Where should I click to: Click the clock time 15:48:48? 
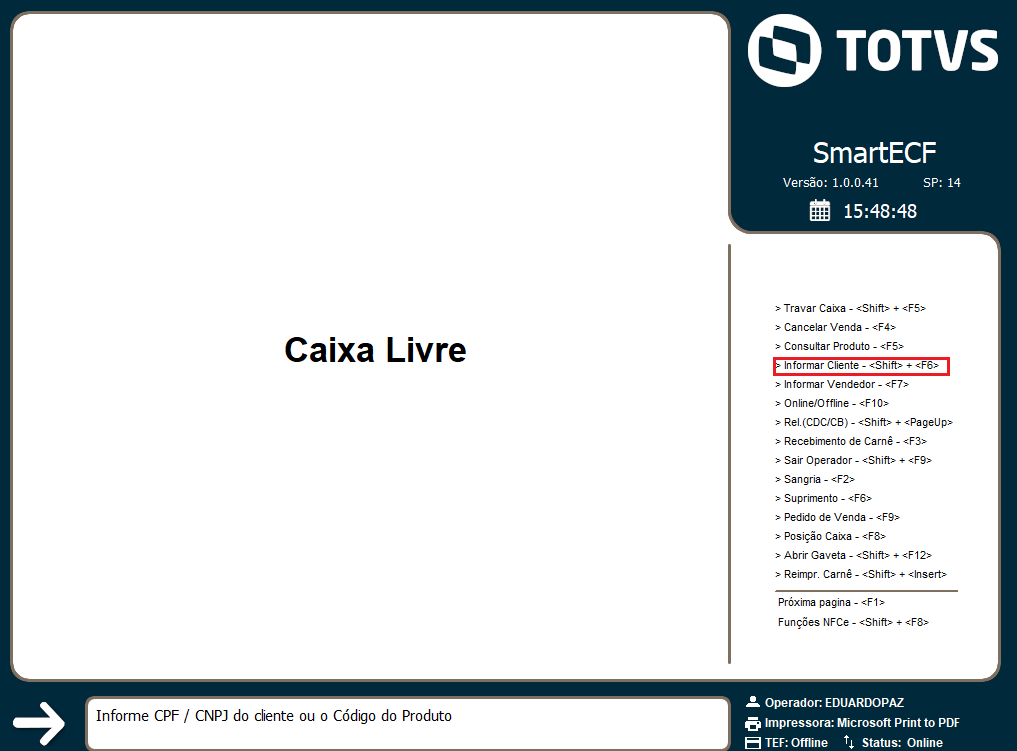[x=880, y=211]
